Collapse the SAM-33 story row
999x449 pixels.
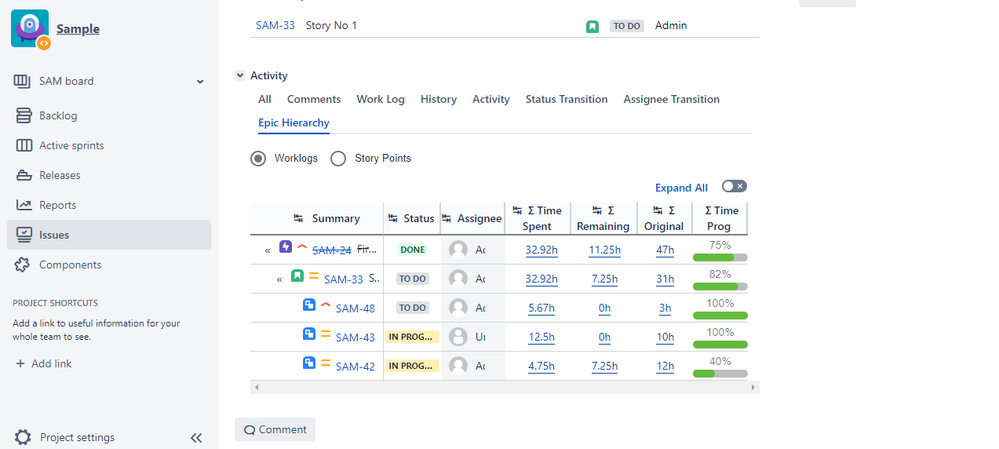pos(279,280)
